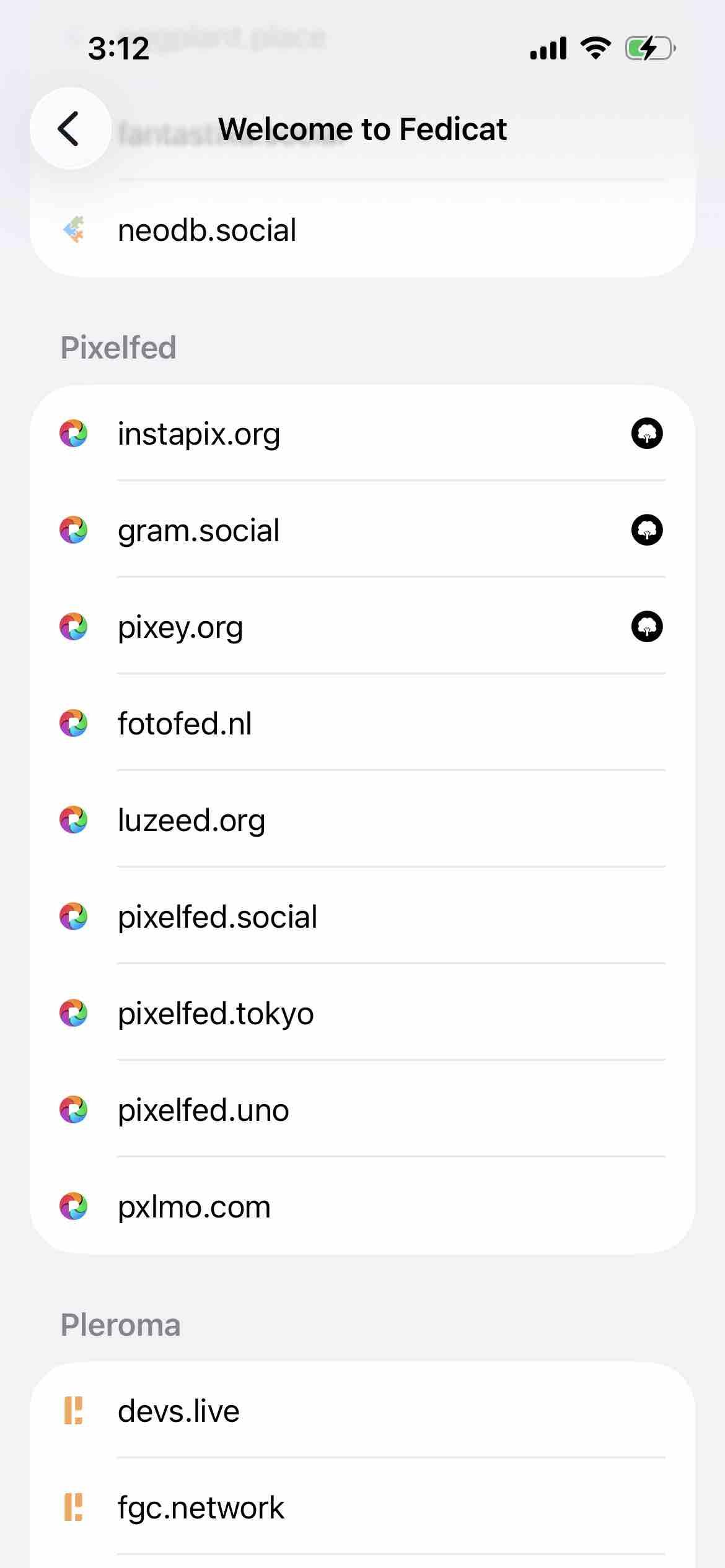The width and height of the screenshot is (725, 1568).
Task: Tap the back chevron button
Action: coord(70,129)
